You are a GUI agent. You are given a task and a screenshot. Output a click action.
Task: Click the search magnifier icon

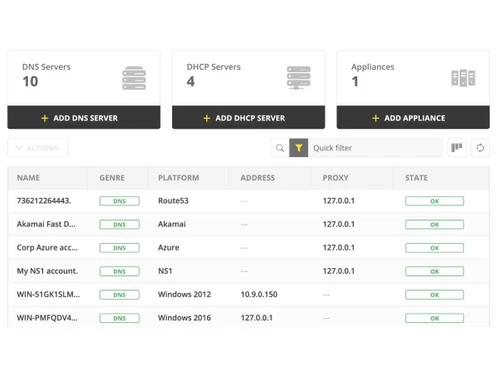coord(280,148)
